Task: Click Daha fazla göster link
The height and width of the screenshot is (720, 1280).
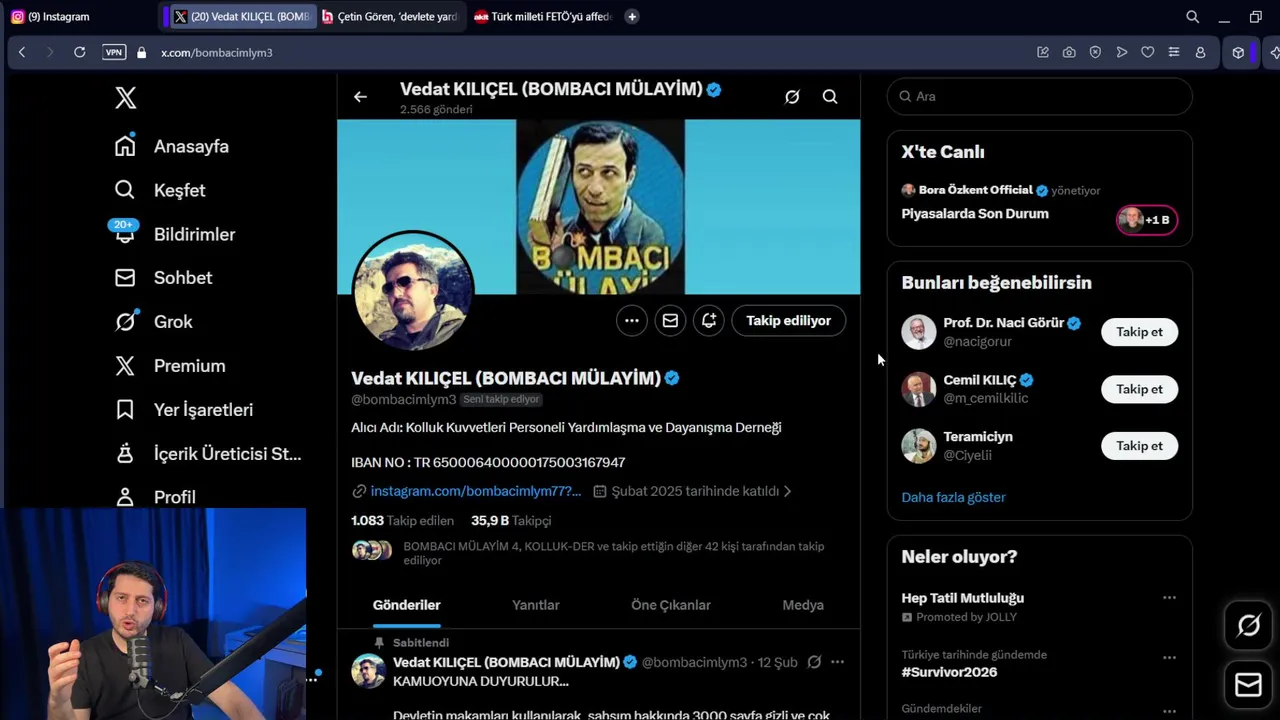Action: click(953, 497)
